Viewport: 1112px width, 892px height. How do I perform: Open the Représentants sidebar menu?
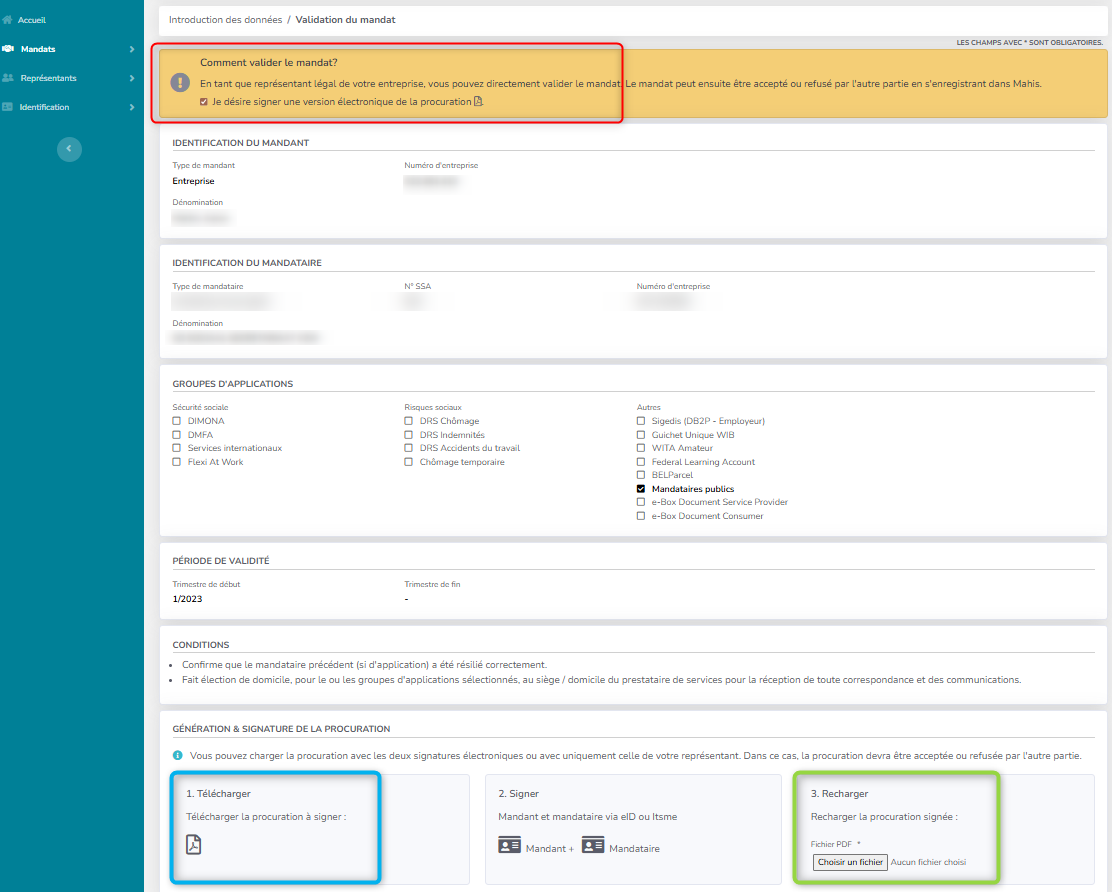coord(48,78)
